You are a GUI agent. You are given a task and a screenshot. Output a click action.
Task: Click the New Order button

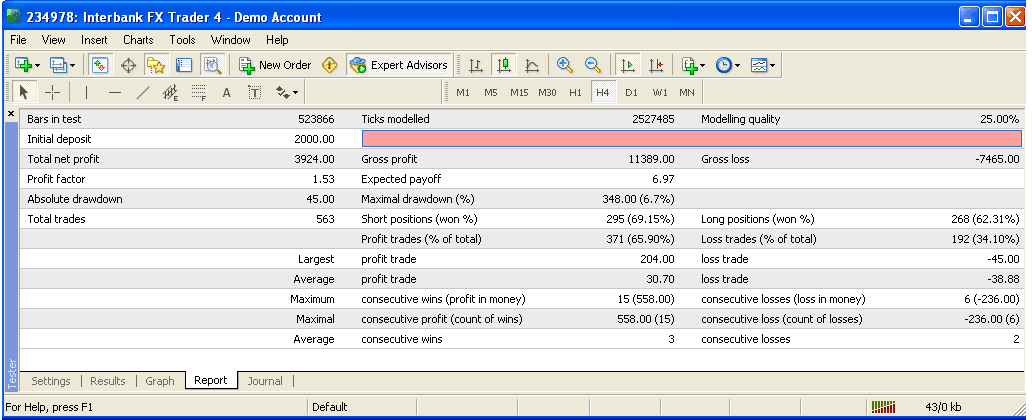[275, 65]
